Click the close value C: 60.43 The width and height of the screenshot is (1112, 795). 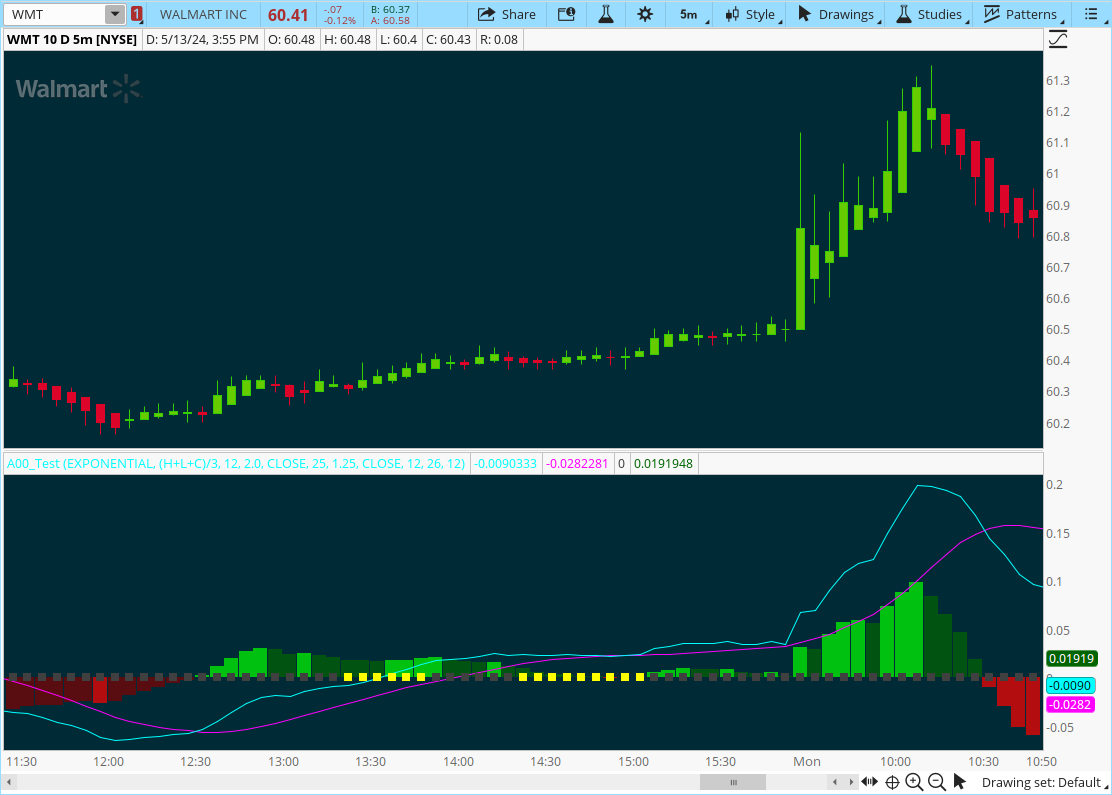click(448, 40)
